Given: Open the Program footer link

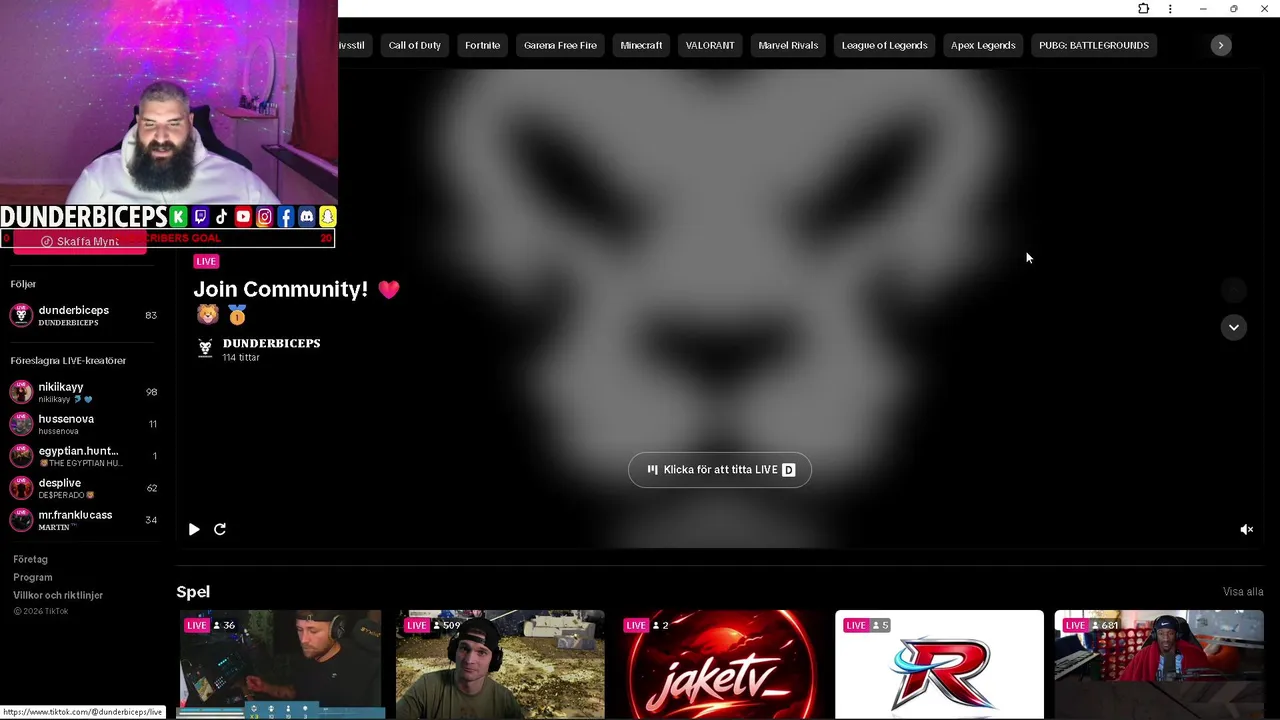Looking at the screenshot, I should point(33,577).
